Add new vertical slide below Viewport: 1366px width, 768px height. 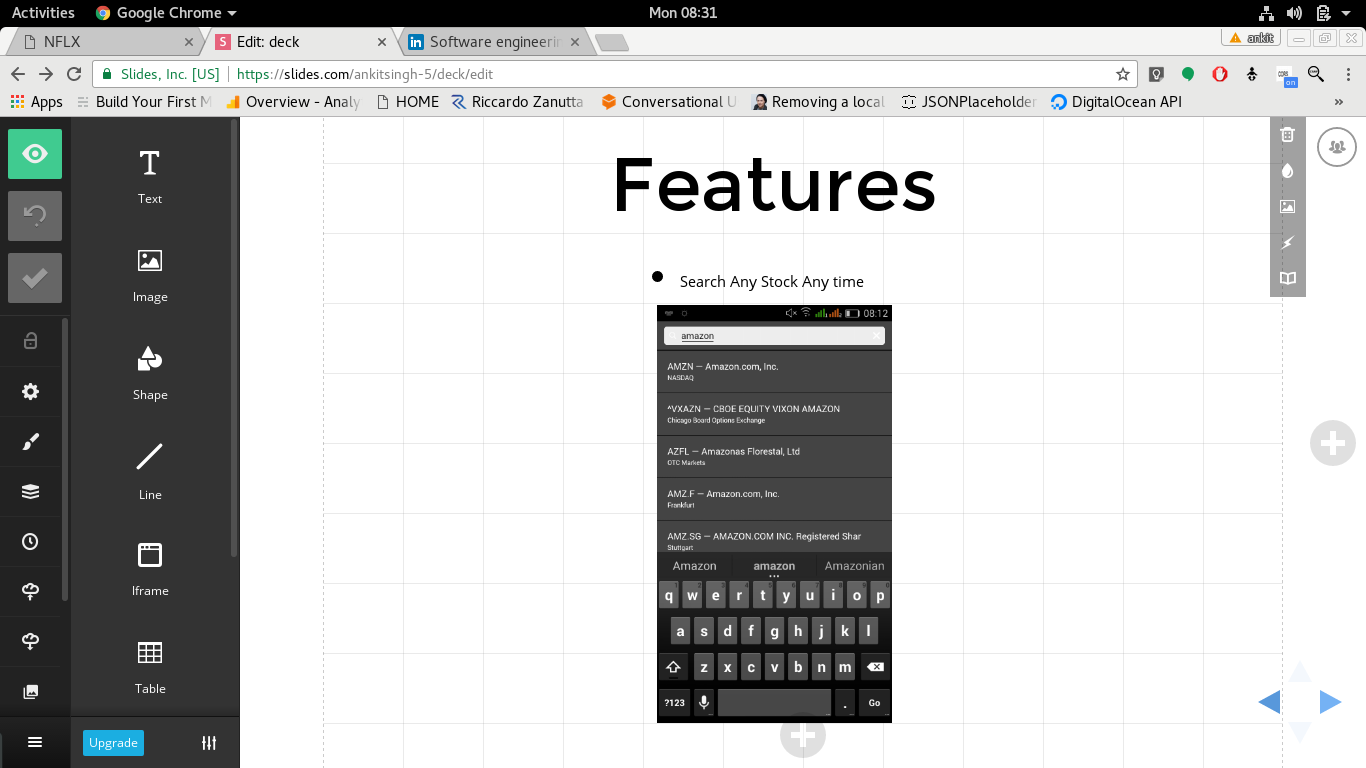tap(802, 736)
